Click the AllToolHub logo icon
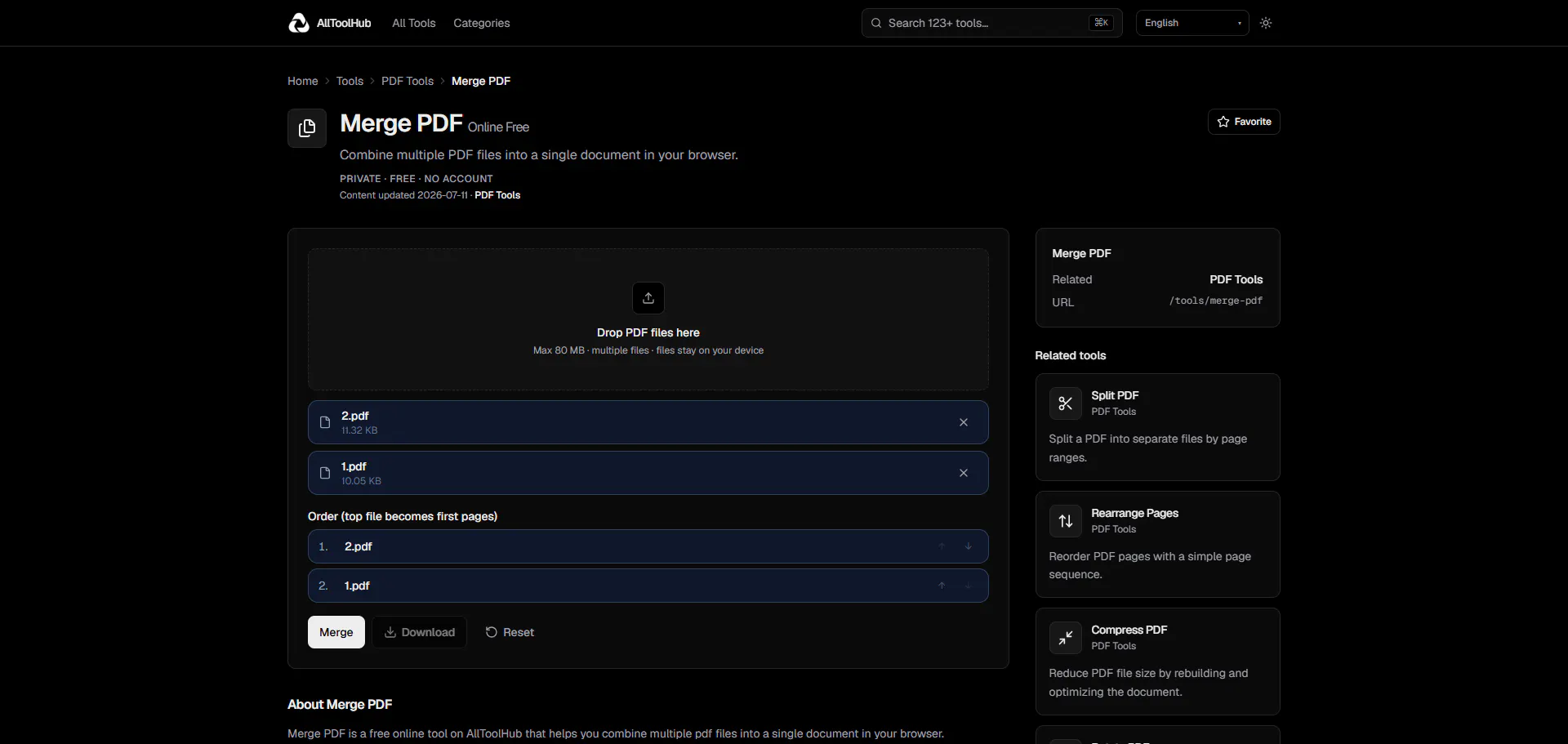This screenshot has width=1568, height=744. click(299, 23)
